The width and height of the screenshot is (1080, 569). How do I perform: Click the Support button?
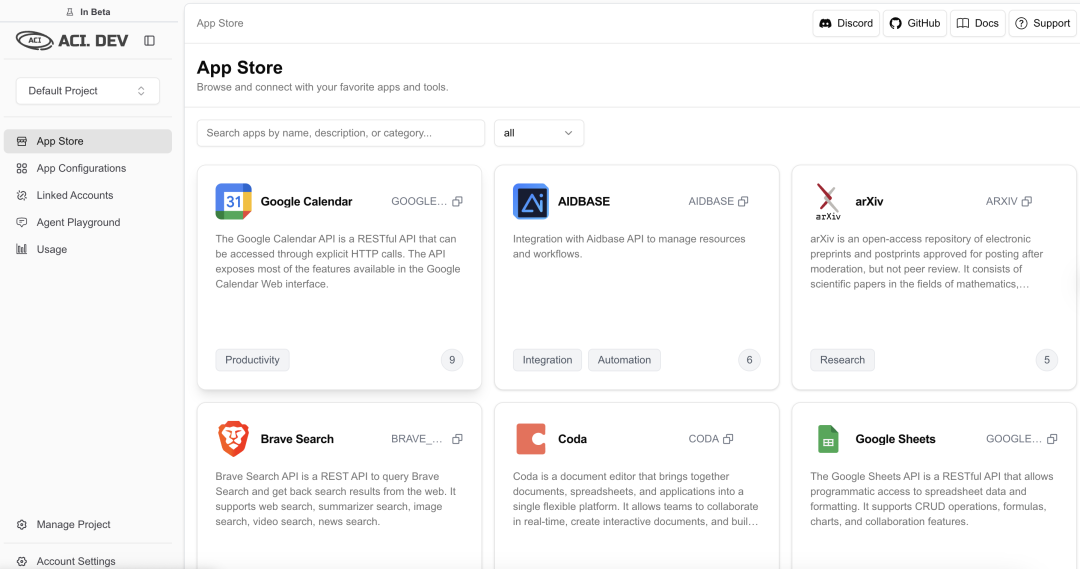tap(1043, 23)
